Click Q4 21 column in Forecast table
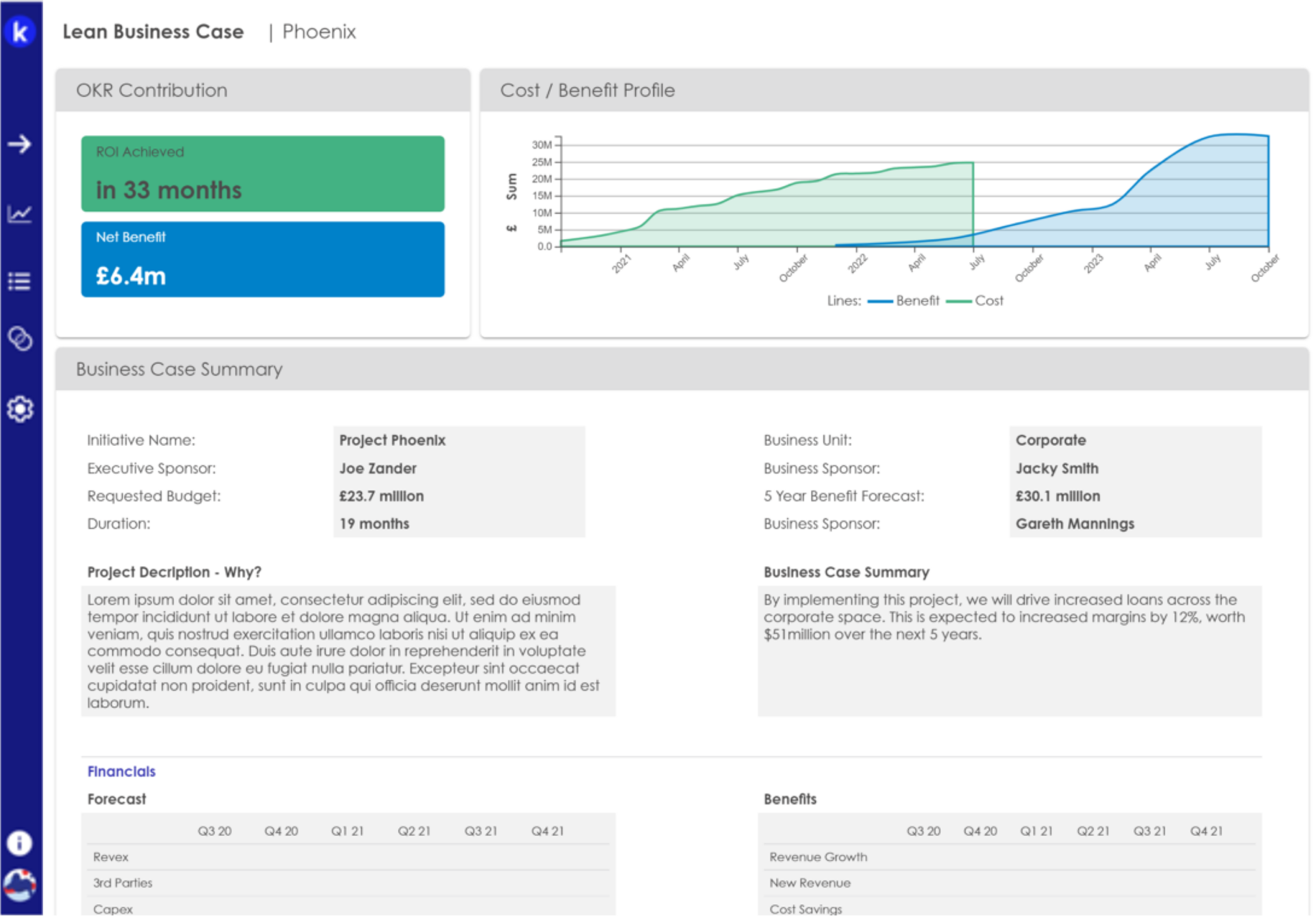 click(x=548, y=832)
